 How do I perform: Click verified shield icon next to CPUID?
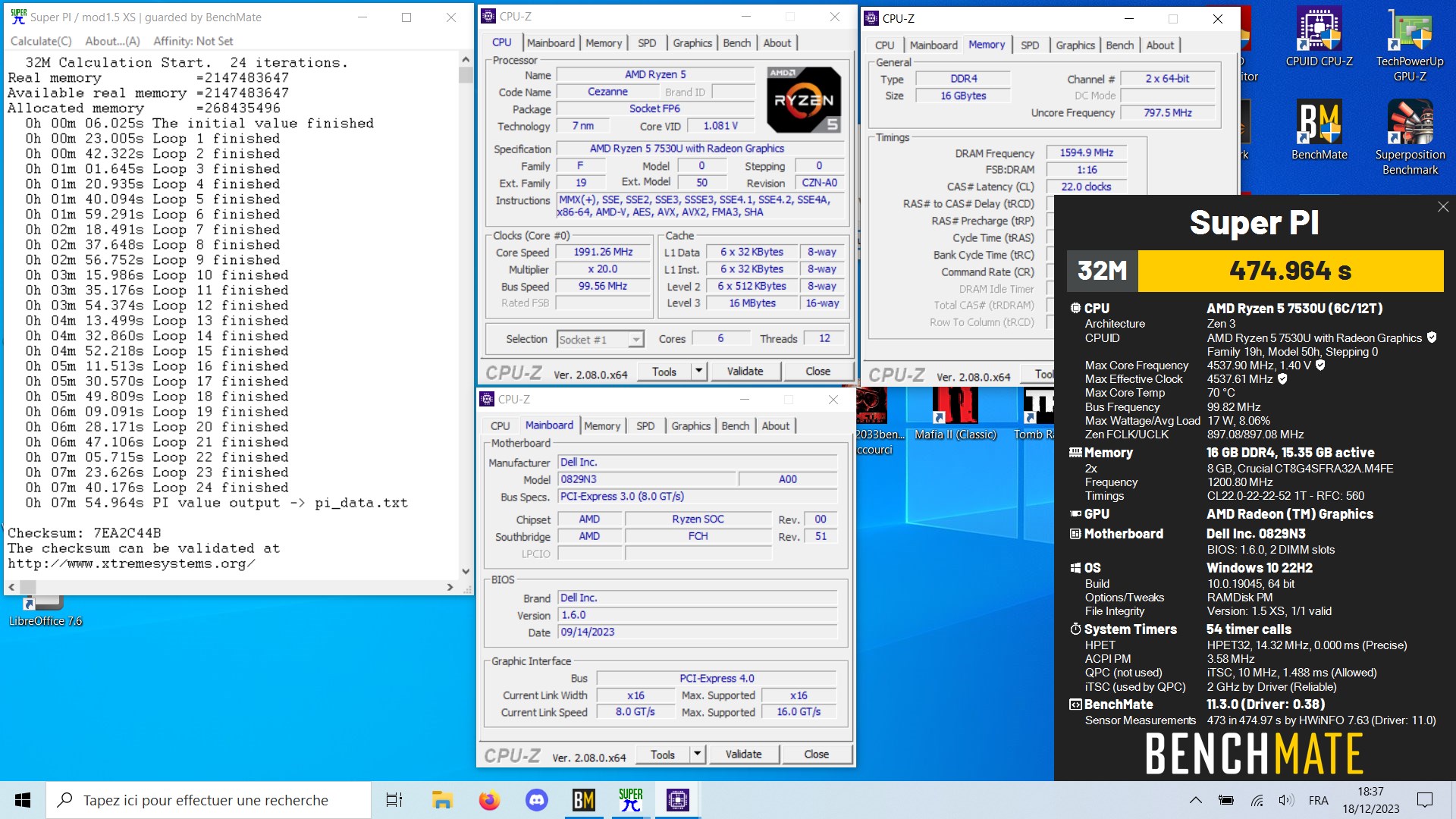tap(1432, 337)
